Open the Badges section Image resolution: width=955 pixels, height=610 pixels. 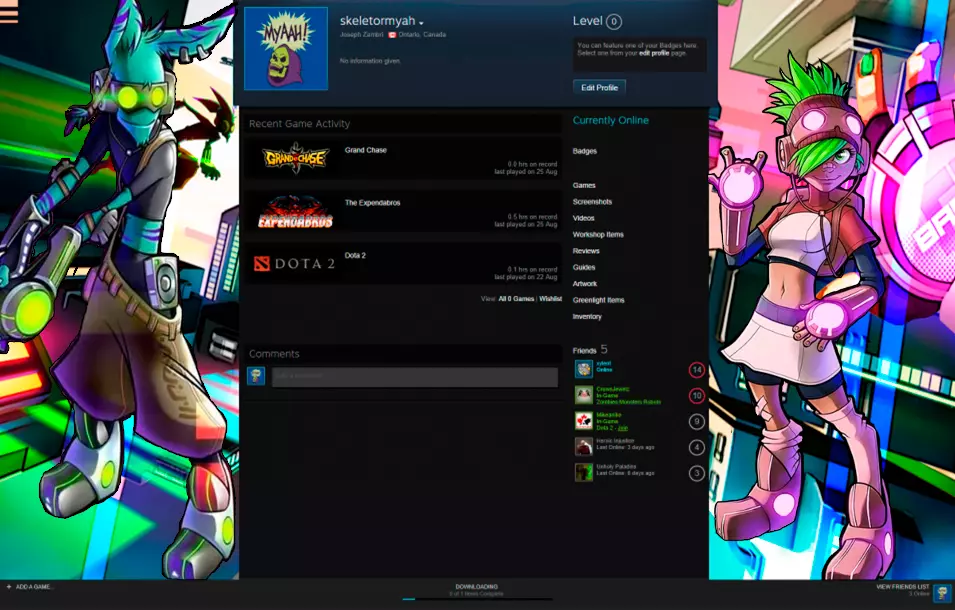click(585, 151)
